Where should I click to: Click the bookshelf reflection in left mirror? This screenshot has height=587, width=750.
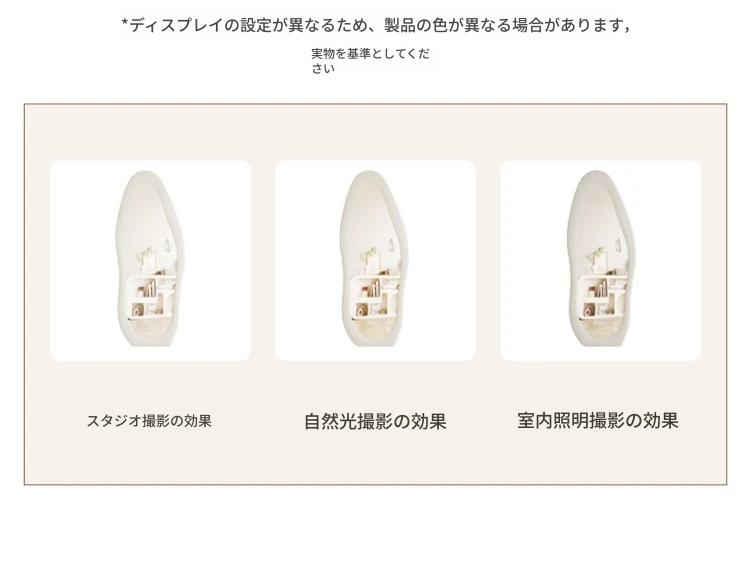152,296
